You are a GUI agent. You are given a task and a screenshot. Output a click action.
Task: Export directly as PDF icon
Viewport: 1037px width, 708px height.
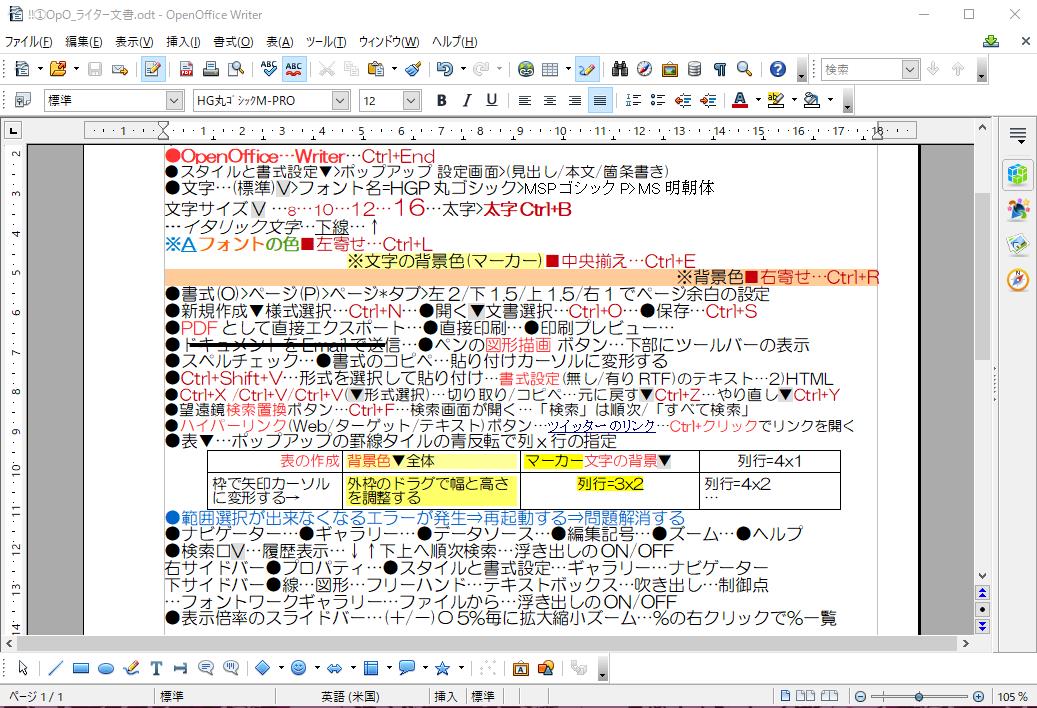point(187,69)
